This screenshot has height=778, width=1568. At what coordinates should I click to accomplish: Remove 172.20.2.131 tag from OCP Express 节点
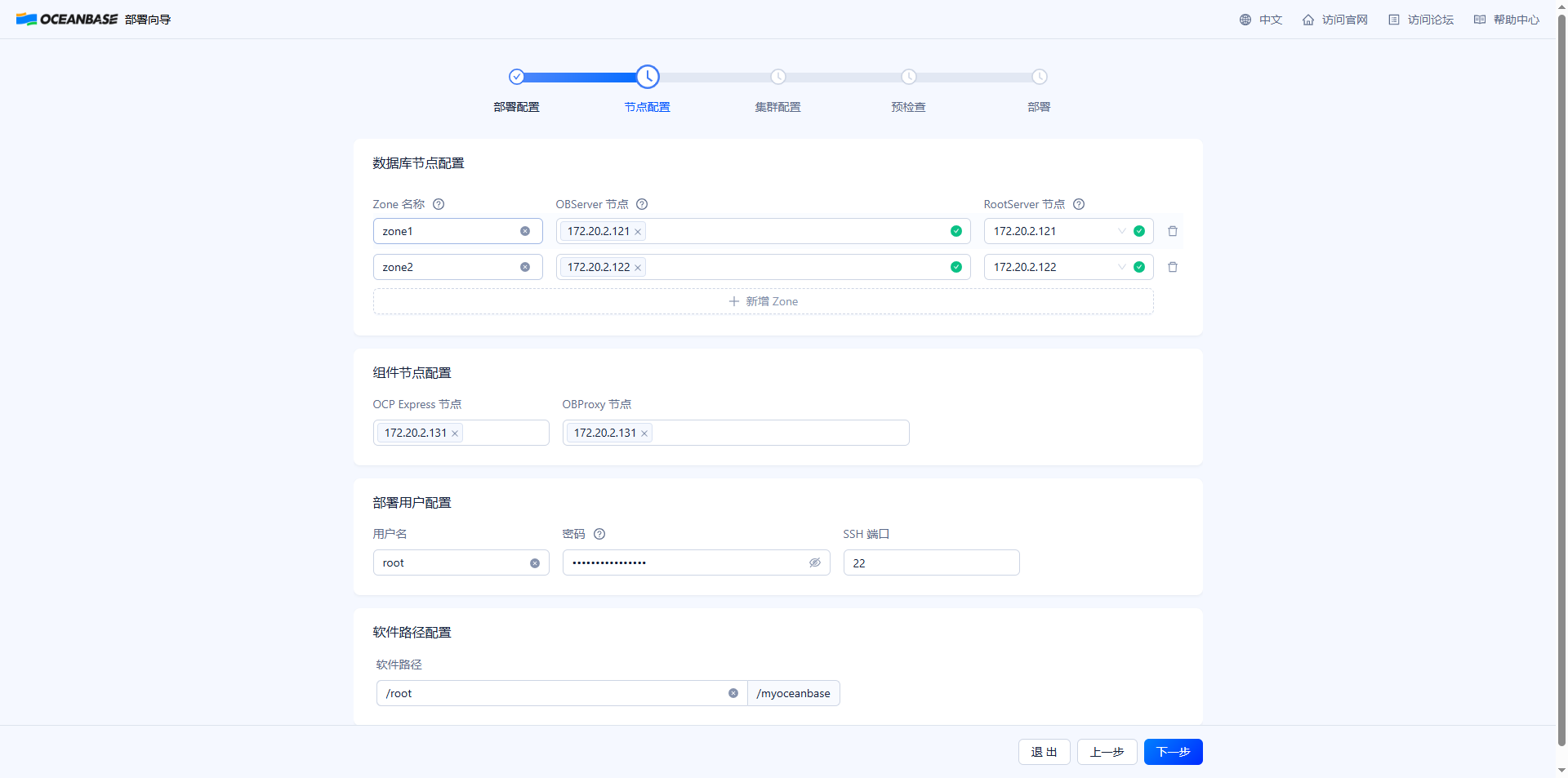coord(455,433)
